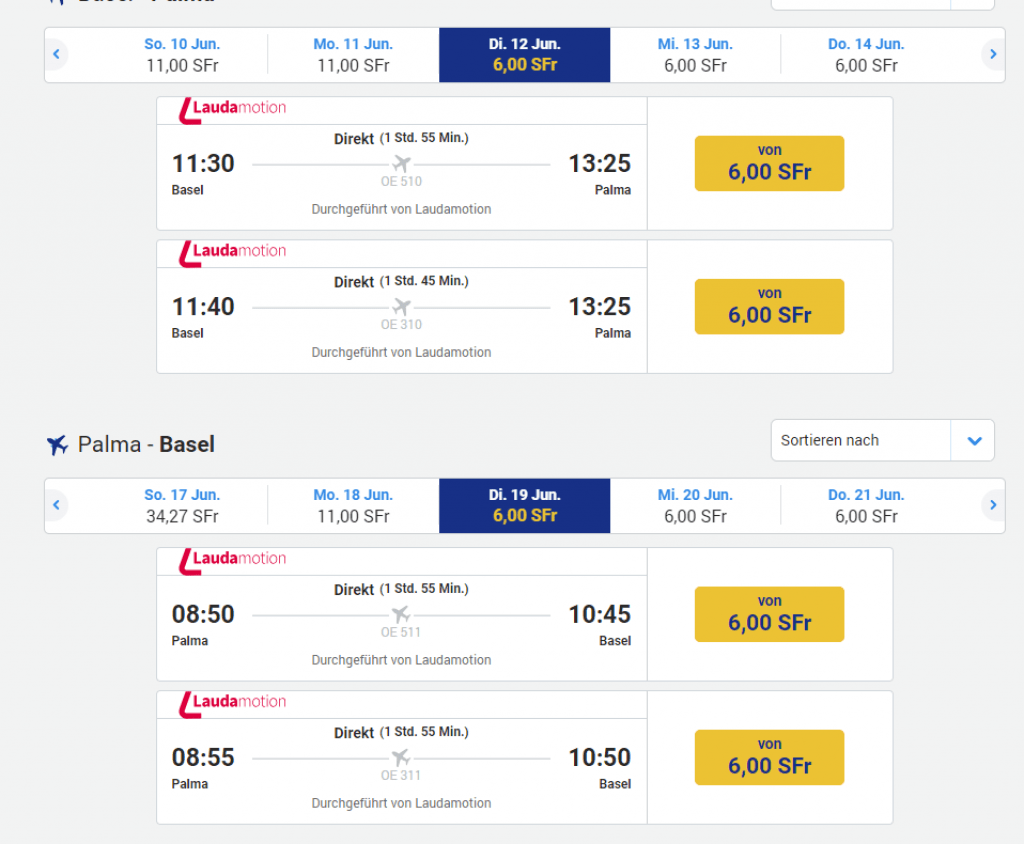The image size is (1024, 844).
Task: Select return date Mo. 18 Jun.
Action: pos(353,506)
